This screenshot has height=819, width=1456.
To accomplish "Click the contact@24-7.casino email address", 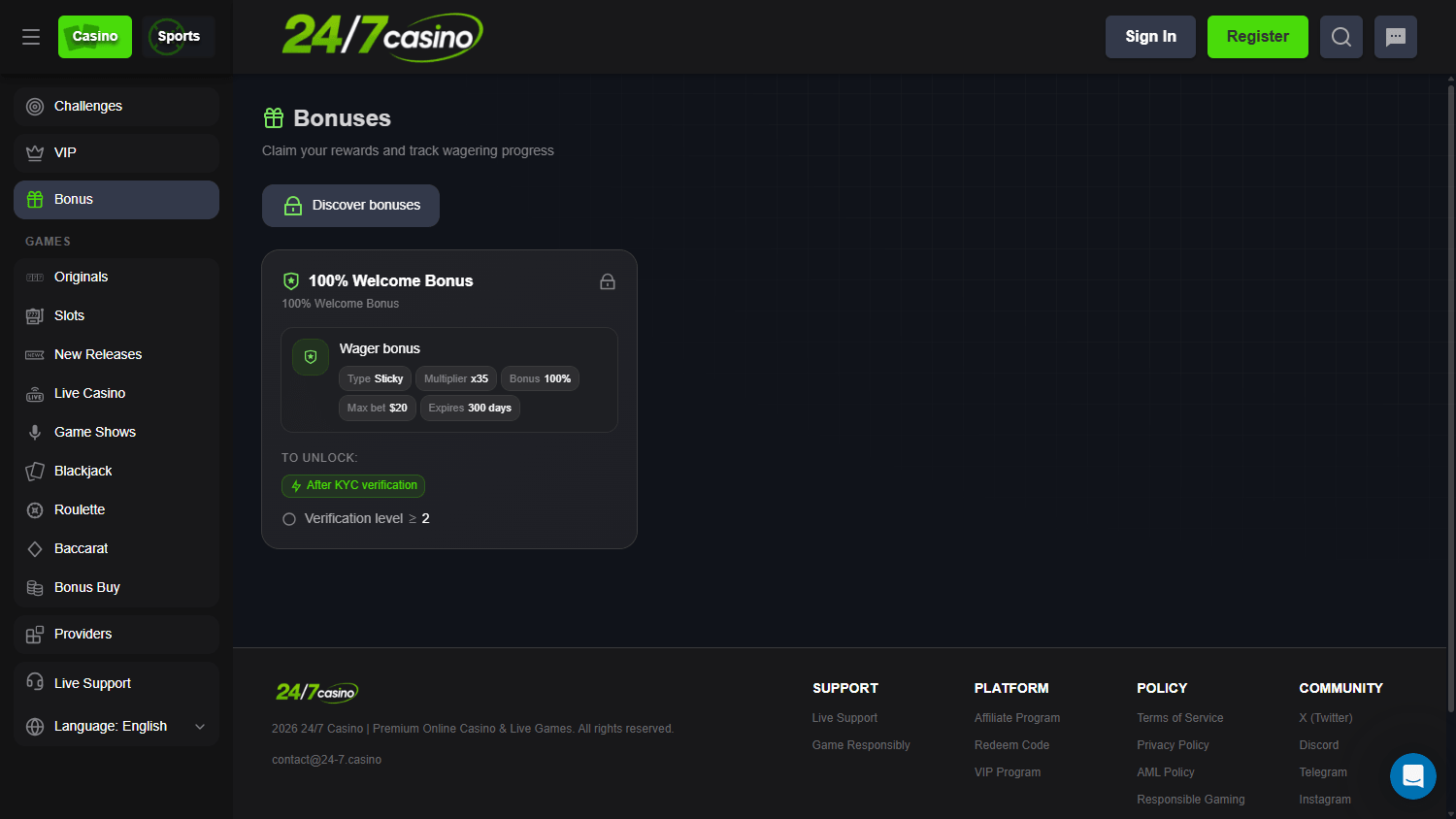I will [x=326, y=760].
